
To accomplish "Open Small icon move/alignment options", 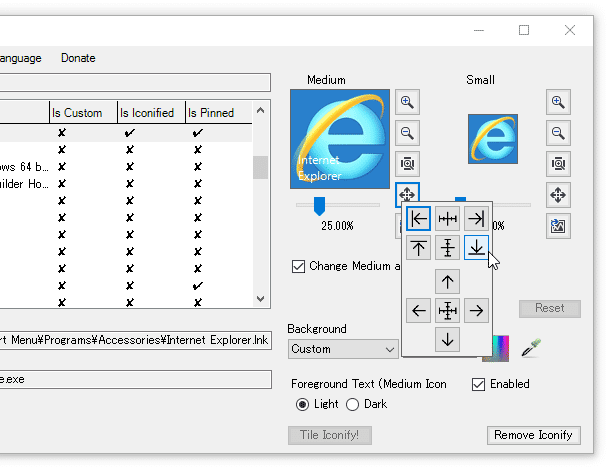I will (x=558, y=195).
